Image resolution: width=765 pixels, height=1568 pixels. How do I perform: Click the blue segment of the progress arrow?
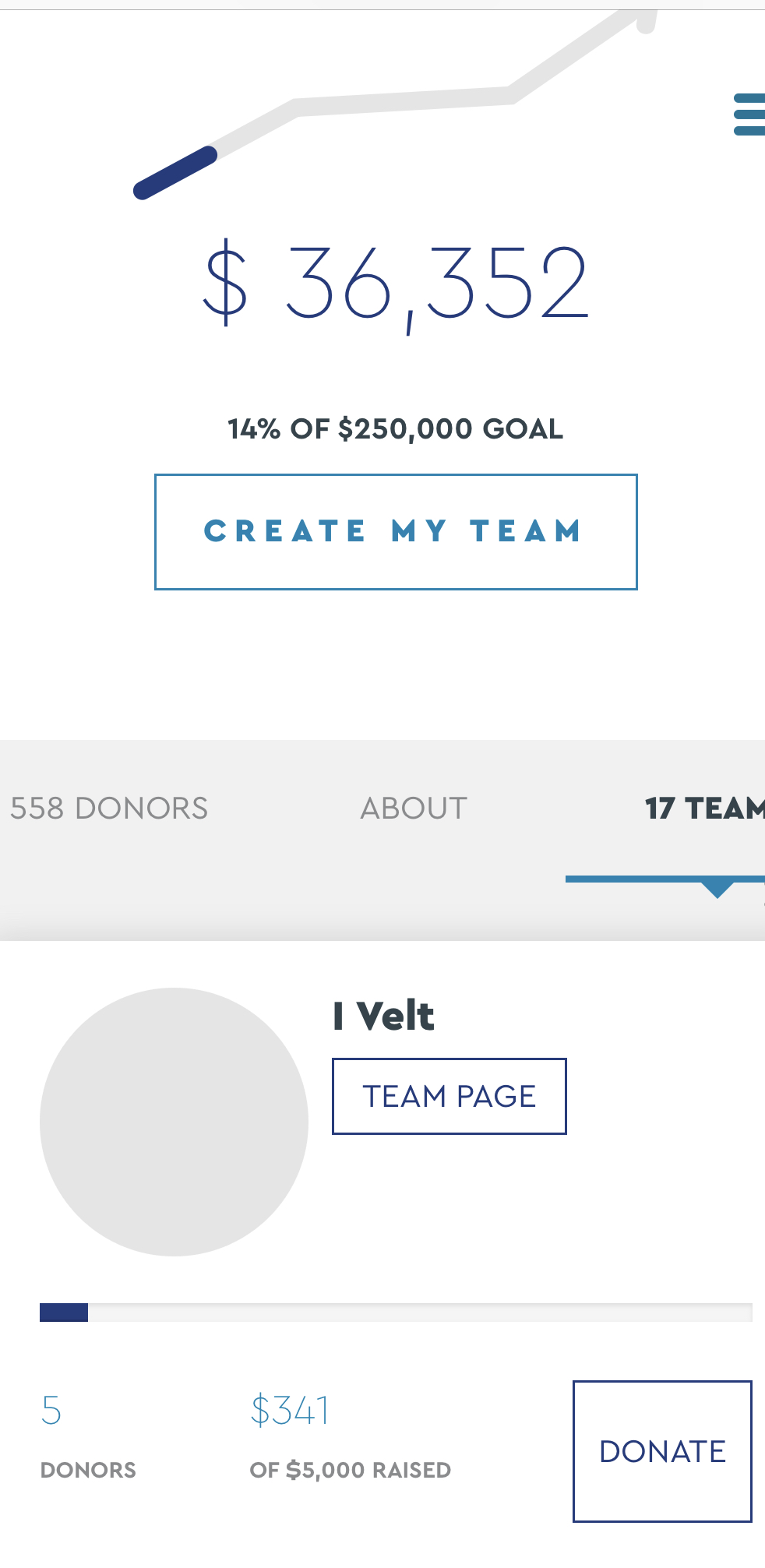175,172
